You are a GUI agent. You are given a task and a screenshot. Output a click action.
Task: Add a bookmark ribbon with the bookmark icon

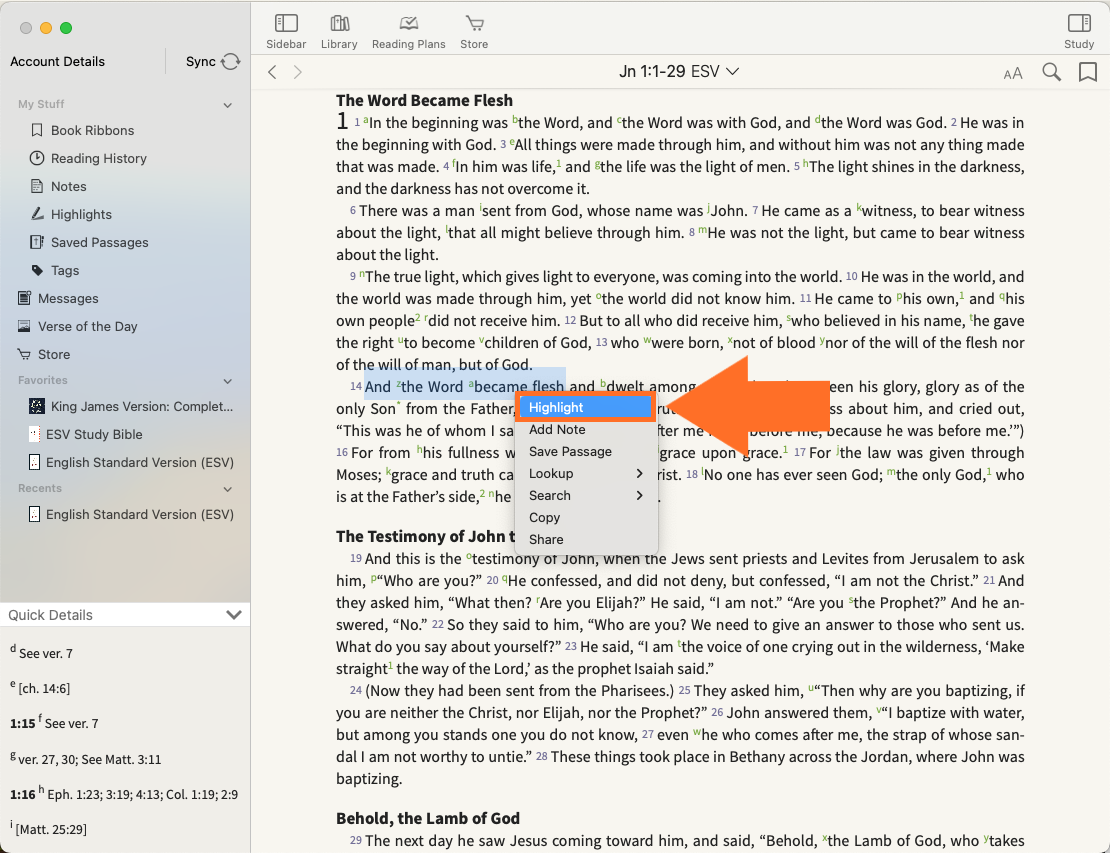pyautogui.click(x=1087, y=72)
